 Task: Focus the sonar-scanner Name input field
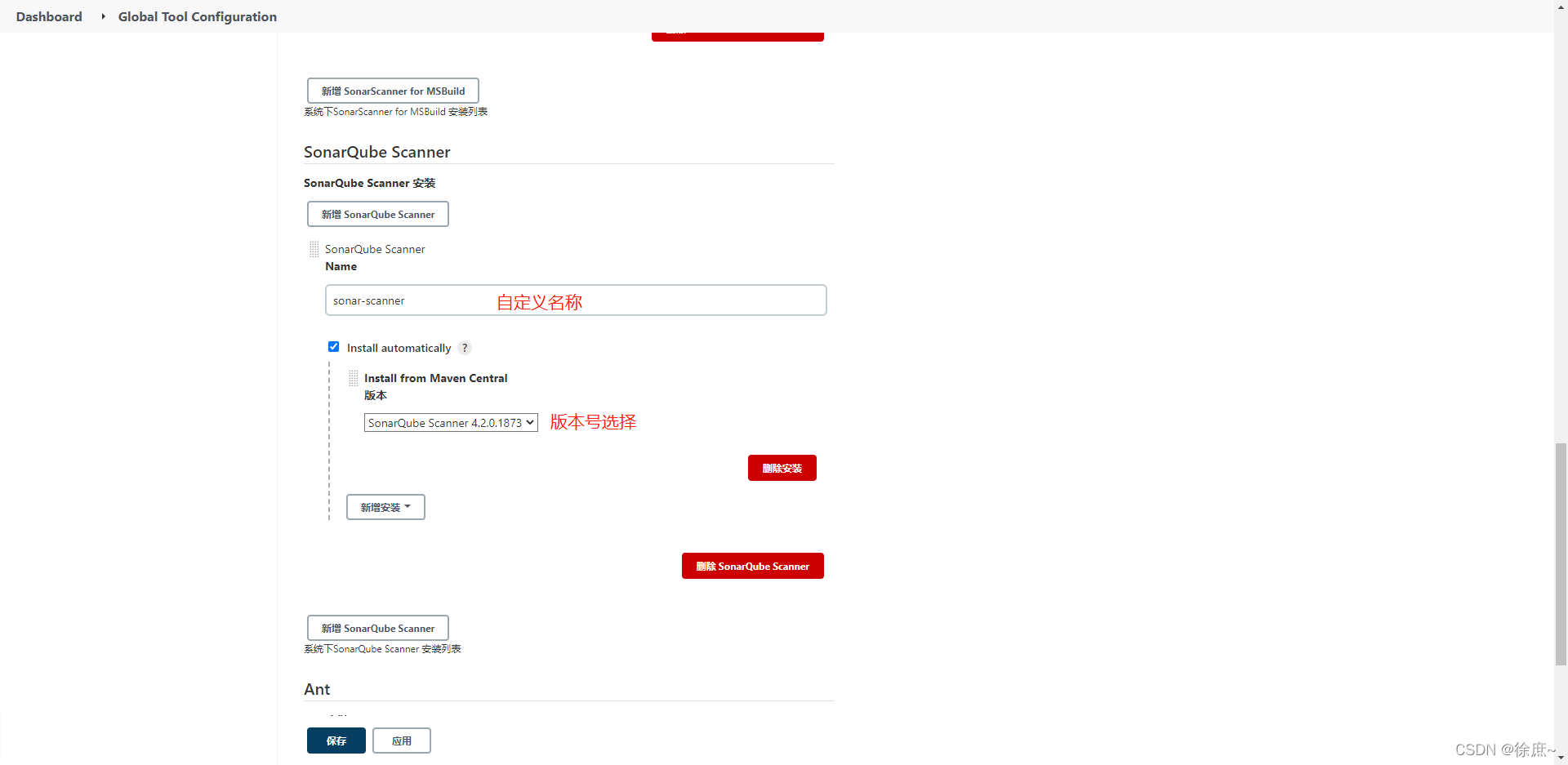point(576,300)
